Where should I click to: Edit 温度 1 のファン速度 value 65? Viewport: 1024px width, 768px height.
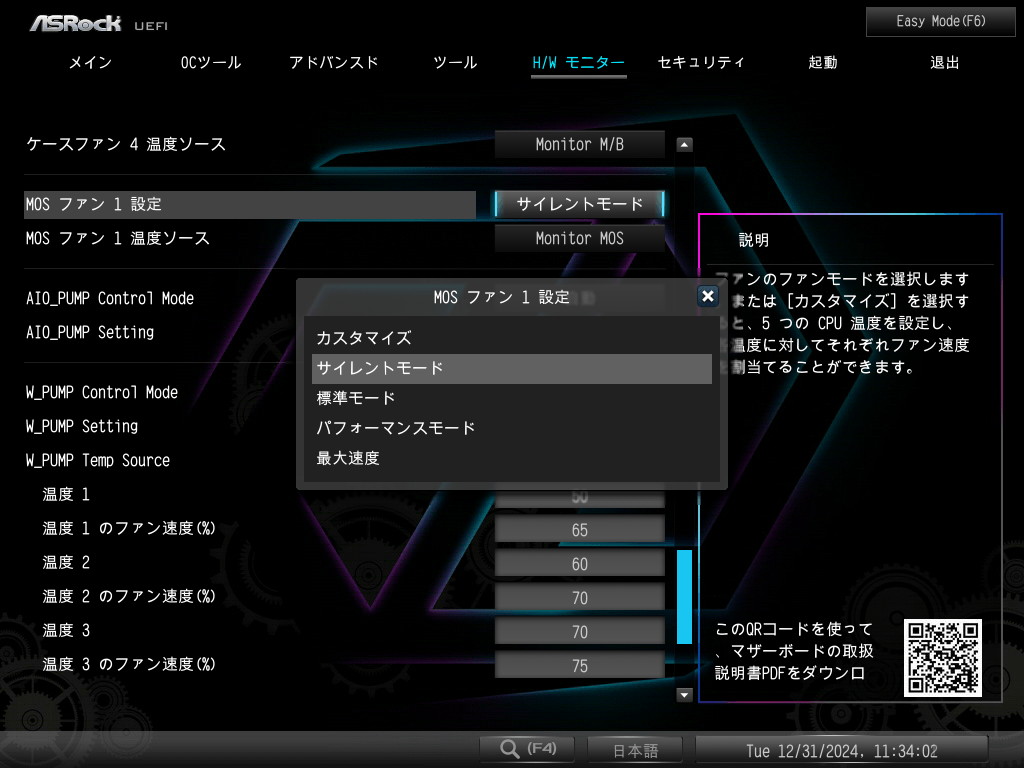(579, 530)
